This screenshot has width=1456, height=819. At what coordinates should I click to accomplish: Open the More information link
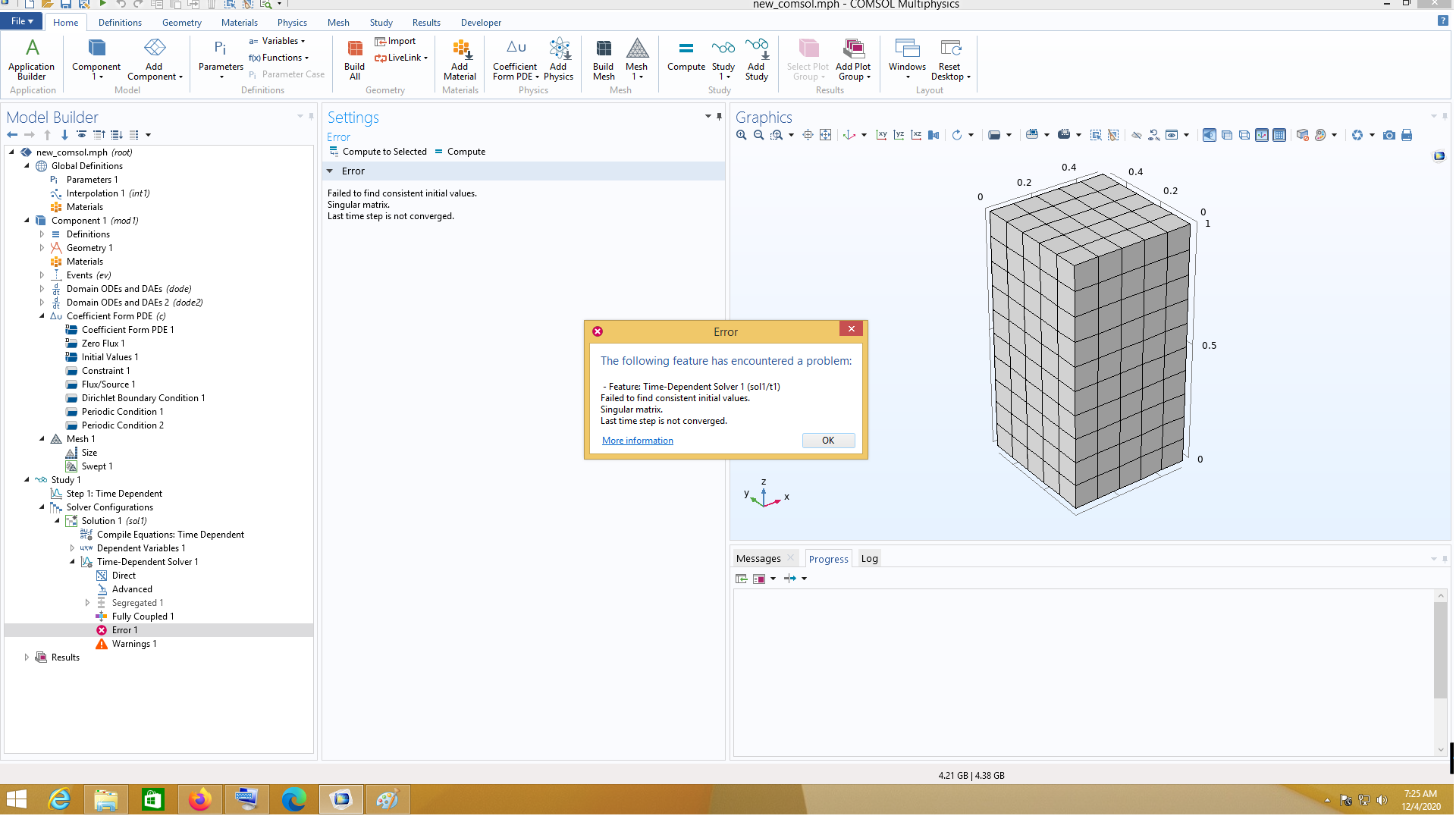tap(637, 441)
